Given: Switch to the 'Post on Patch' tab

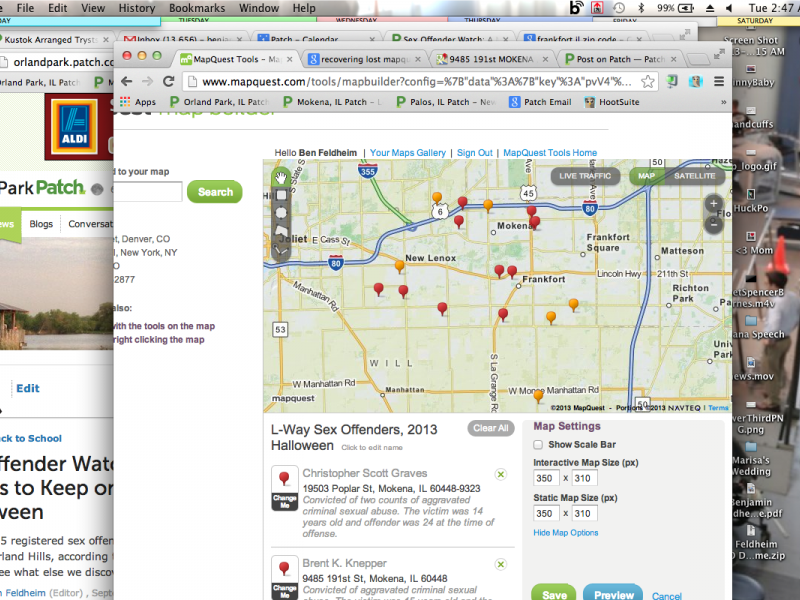Looking at the screenshot, I should click(x=619, y=59).
